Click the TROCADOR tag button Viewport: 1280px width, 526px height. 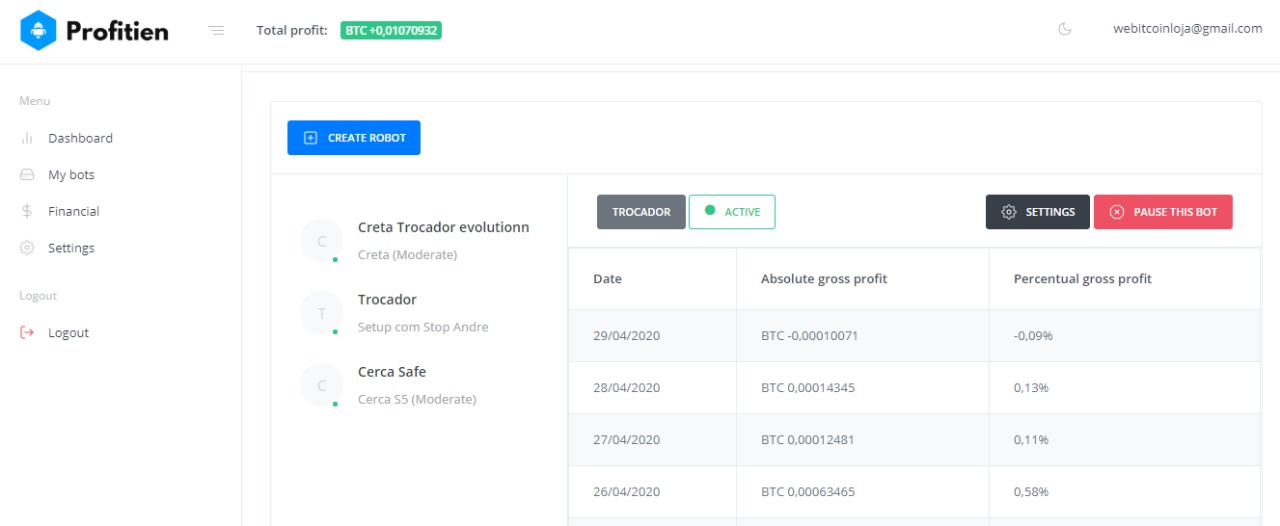(x=641, y=212)
